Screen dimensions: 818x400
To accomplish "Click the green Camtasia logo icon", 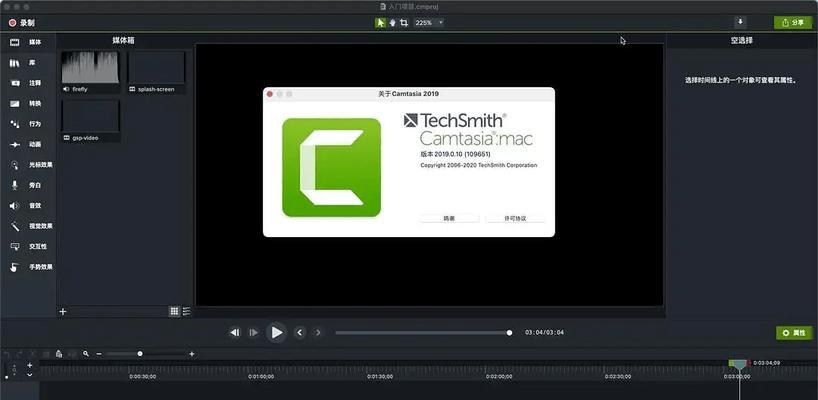I will (331, 167).
